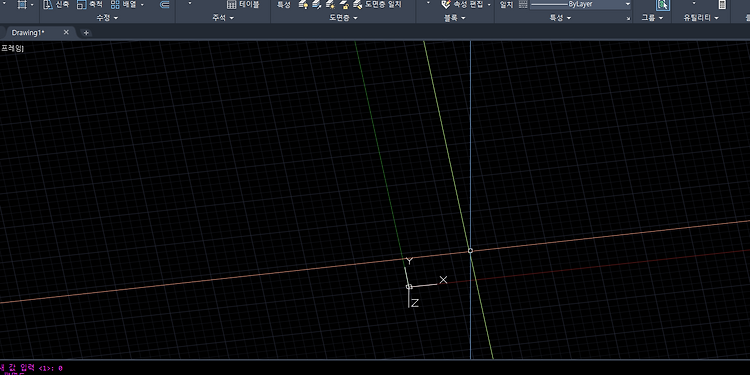Open a new drawing tab with plus

pyautogui.click(x=86, y=33)
